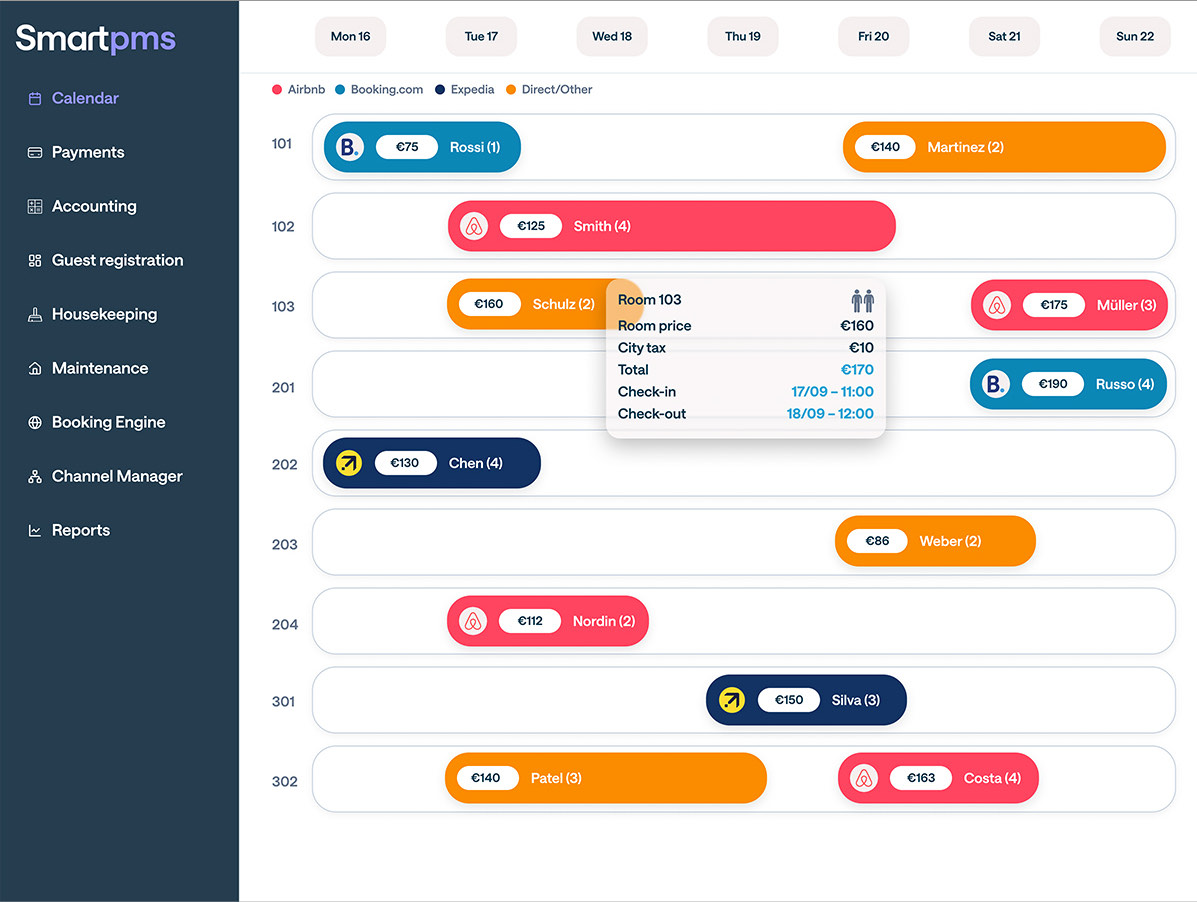Click the Airbnb logo on the Müller booking
The image size is (1197, 902).
[996, 305]
